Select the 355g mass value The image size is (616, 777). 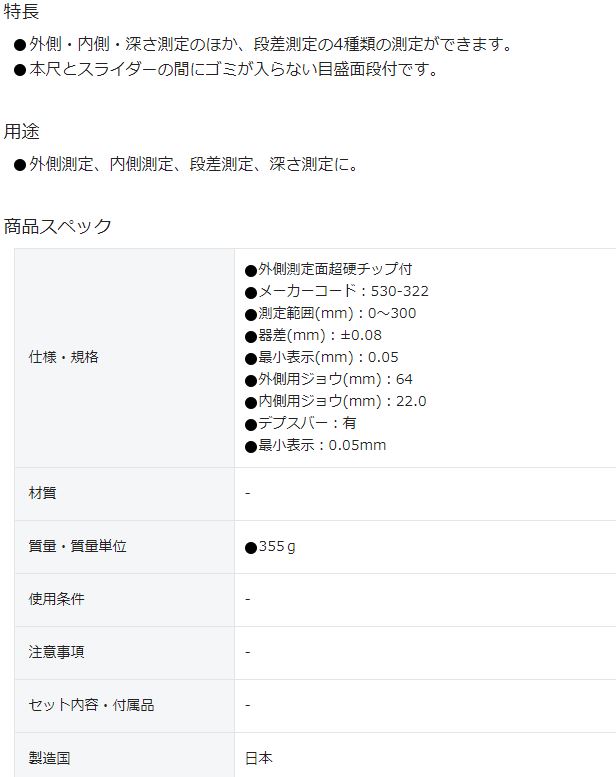270,547
